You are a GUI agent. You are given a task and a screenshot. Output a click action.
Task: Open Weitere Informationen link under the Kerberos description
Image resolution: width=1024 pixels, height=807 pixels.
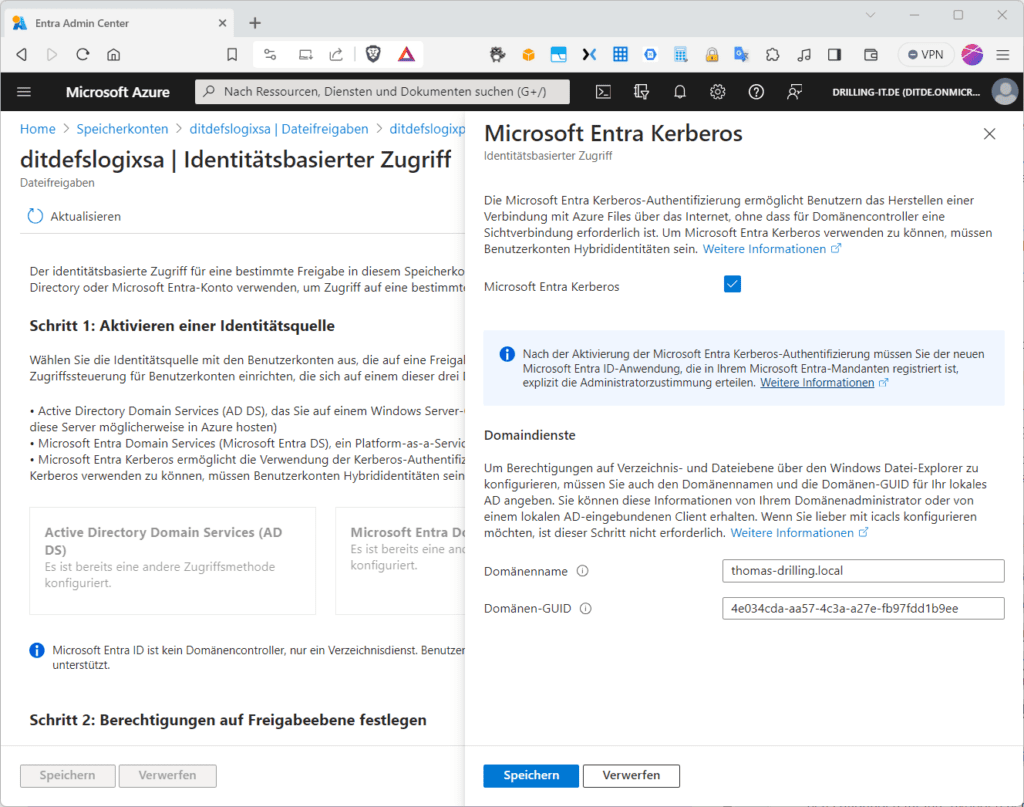tap(771, 249)
